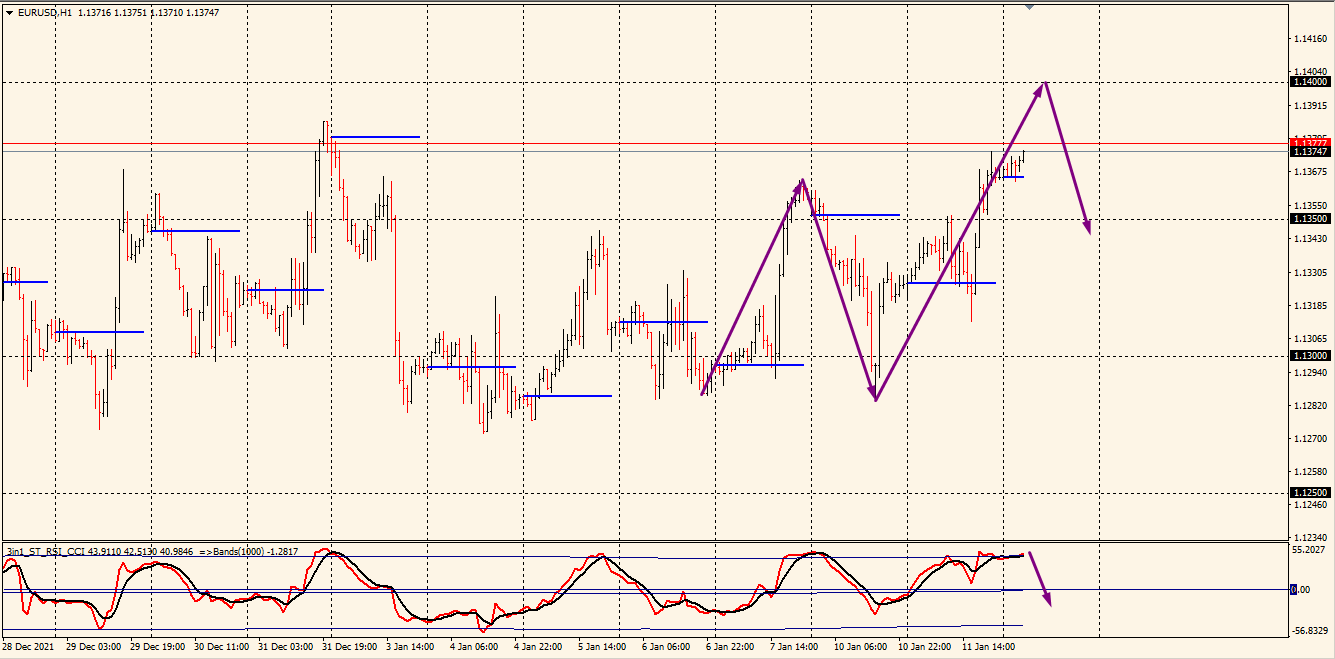Select the blue horizontal line near 31 Dec peak

click(375, 136)
